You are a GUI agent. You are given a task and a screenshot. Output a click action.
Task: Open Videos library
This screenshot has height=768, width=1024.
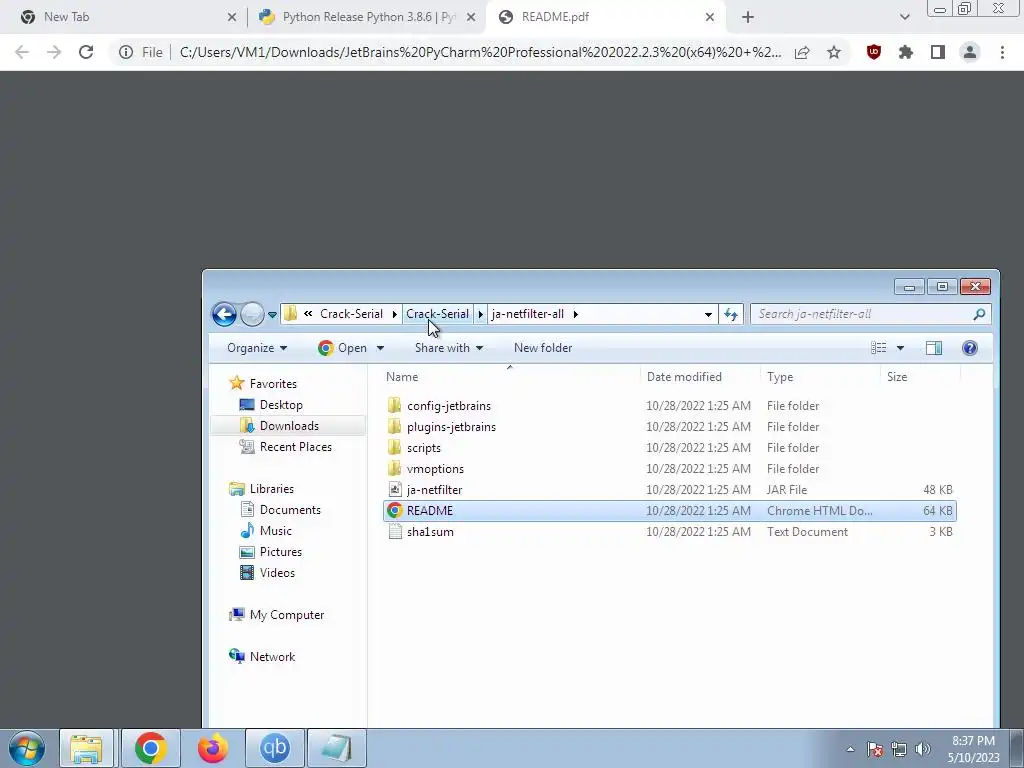[x=277, y=572]
